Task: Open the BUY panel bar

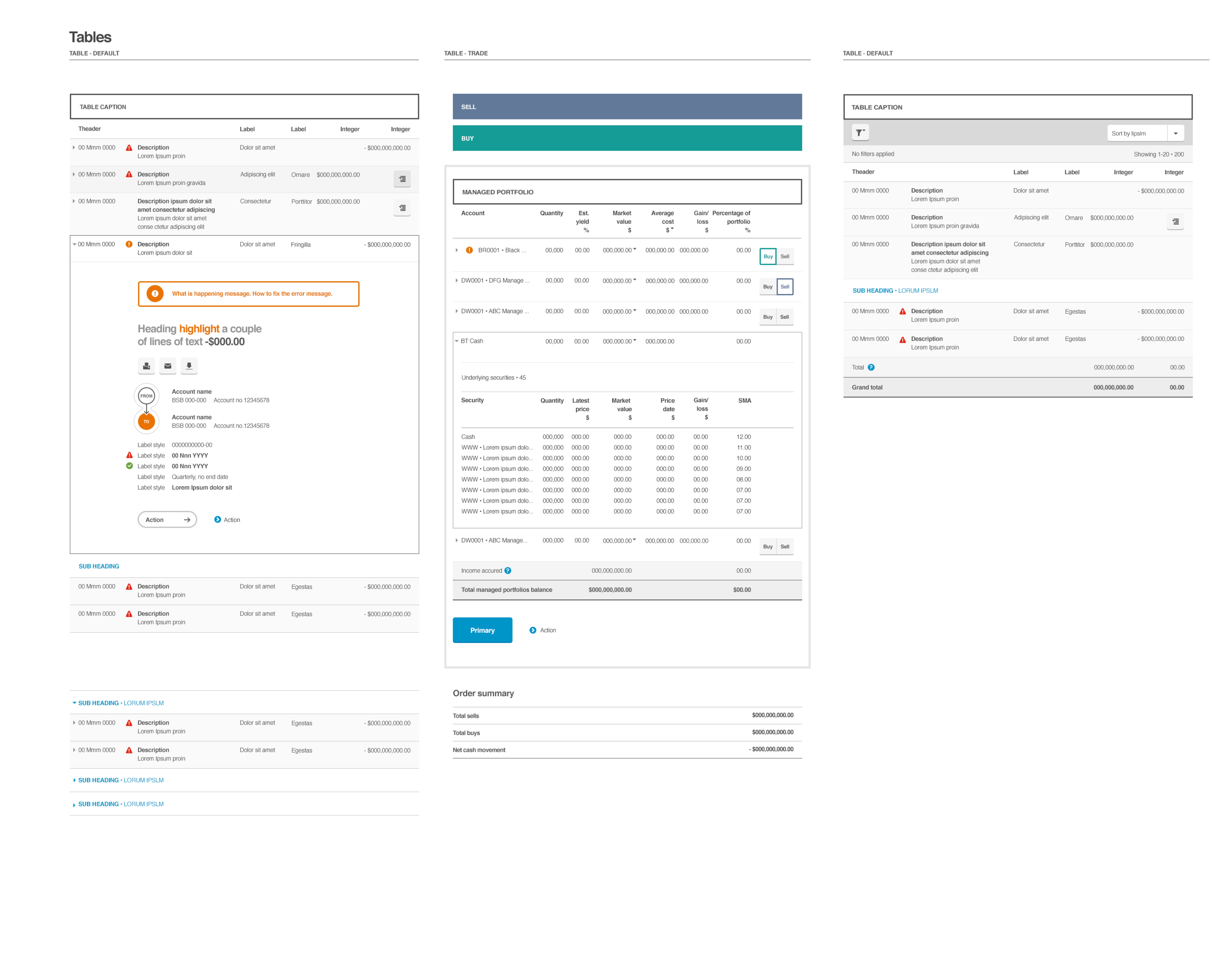Action: tap(627, 138)
